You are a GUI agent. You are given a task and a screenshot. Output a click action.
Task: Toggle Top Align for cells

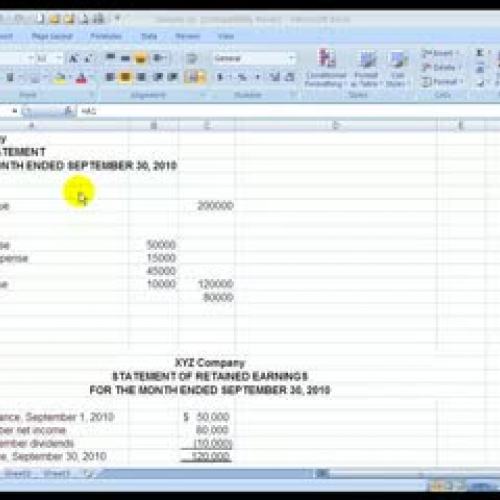110,58
